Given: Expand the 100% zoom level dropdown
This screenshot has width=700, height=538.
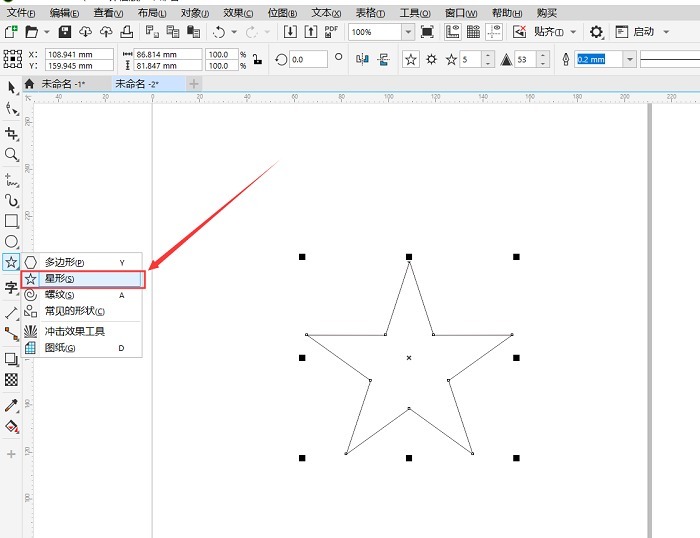Looking at the screenshot, I should 408,32.
